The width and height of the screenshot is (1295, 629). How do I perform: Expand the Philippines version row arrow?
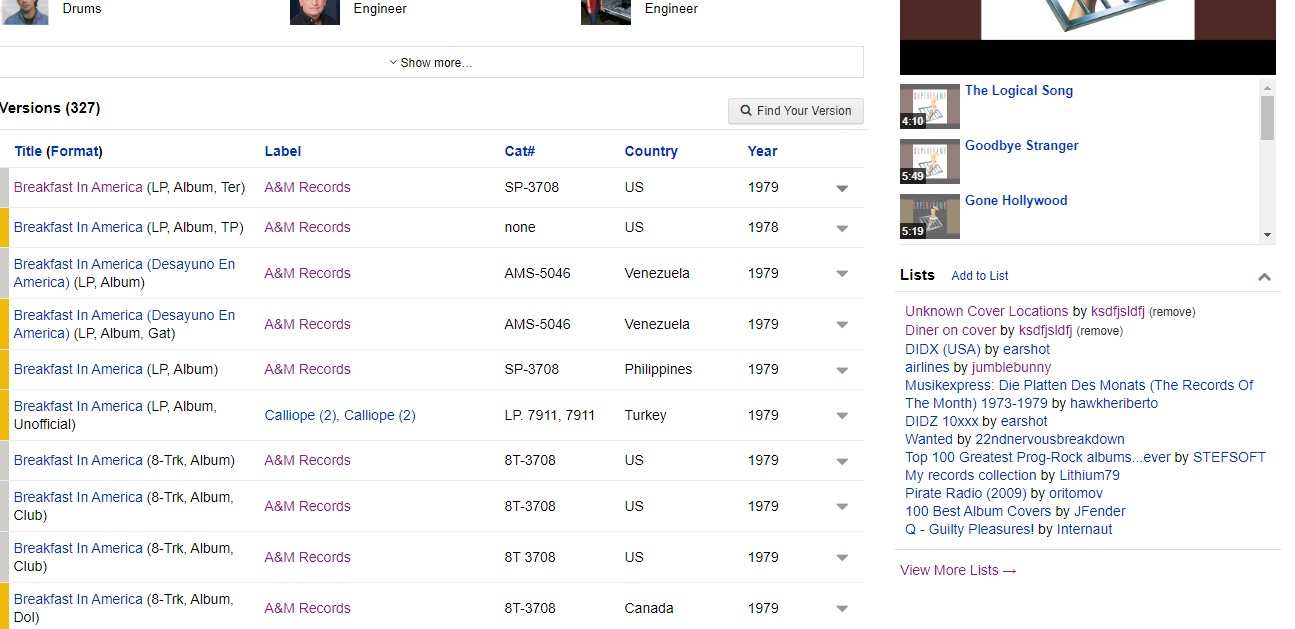click(842, 370)
